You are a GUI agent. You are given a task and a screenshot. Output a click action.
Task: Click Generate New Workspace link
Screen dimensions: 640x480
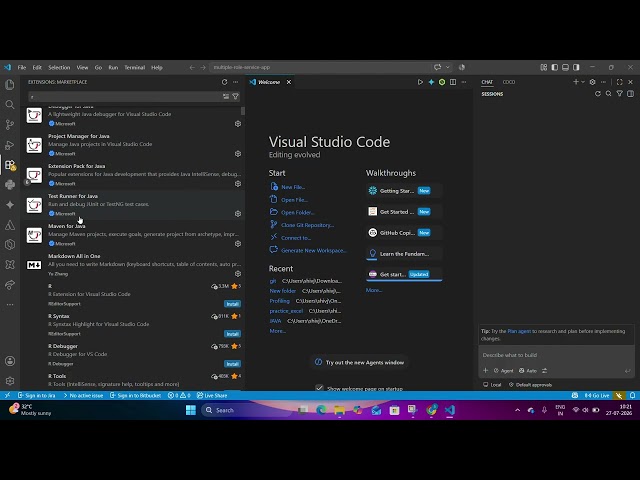(314, 250)
